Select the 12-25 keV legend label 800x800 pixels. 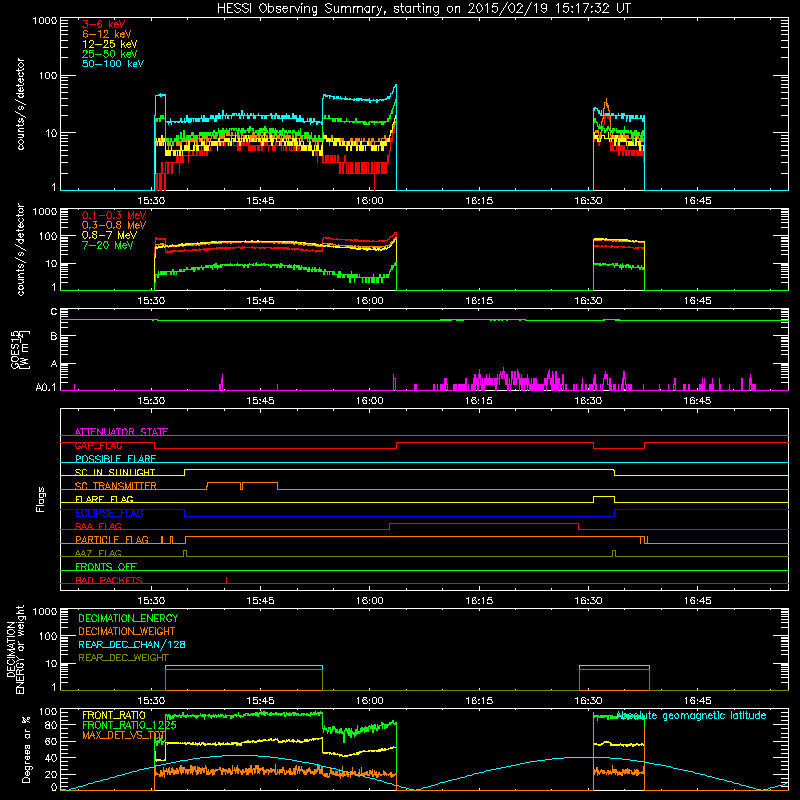coord(110,44)
